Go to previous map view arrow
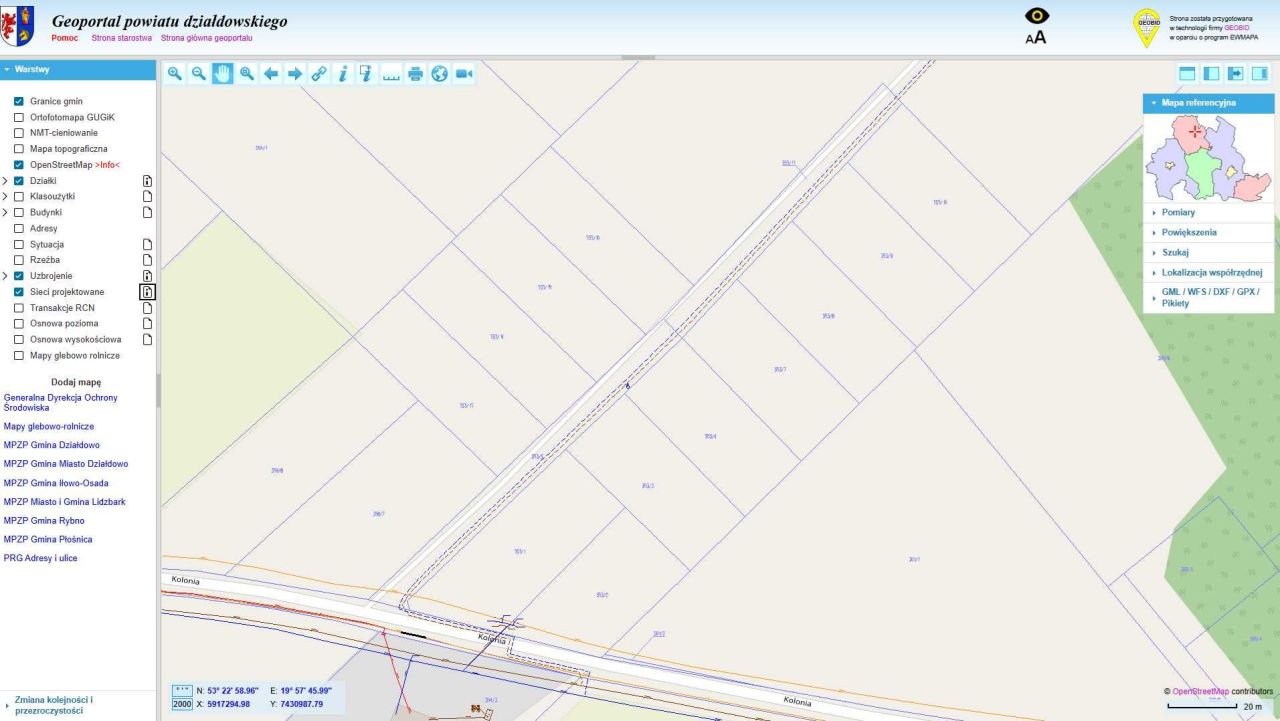The height and width of the screenshot is (721, 1280). click(271, 73)
